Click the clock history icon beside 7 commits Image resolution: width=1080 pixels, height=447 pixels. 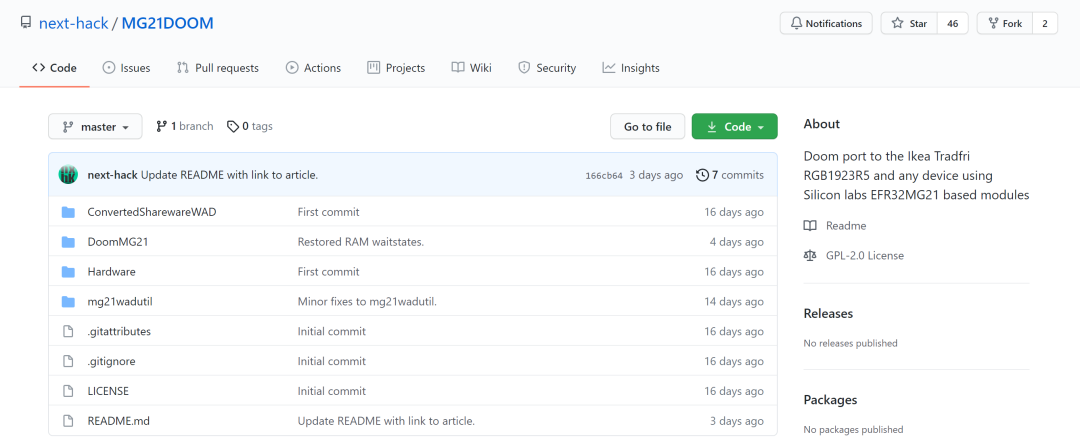pos(702,175)
